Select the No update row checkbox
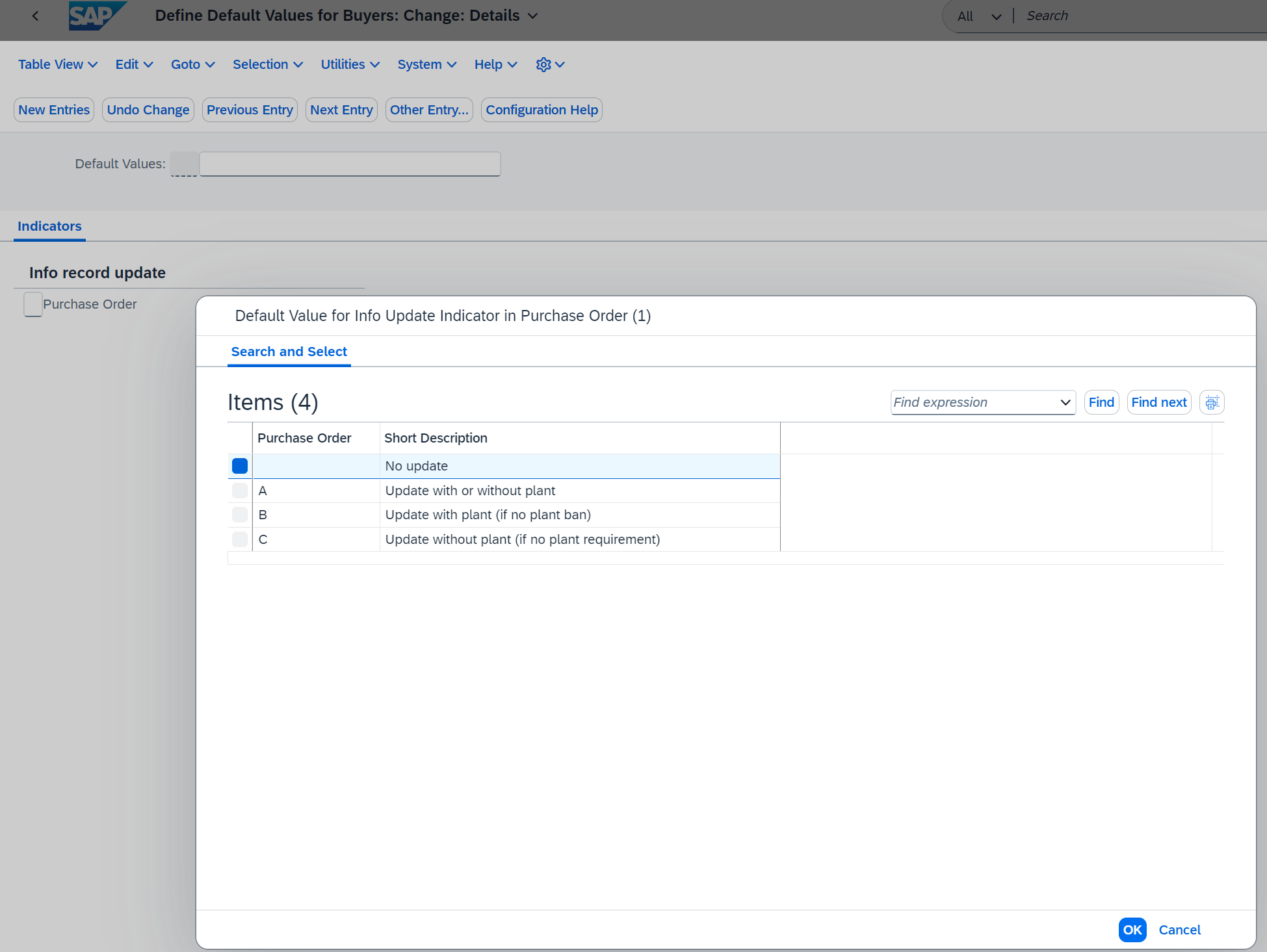 [x=240, y=466]
